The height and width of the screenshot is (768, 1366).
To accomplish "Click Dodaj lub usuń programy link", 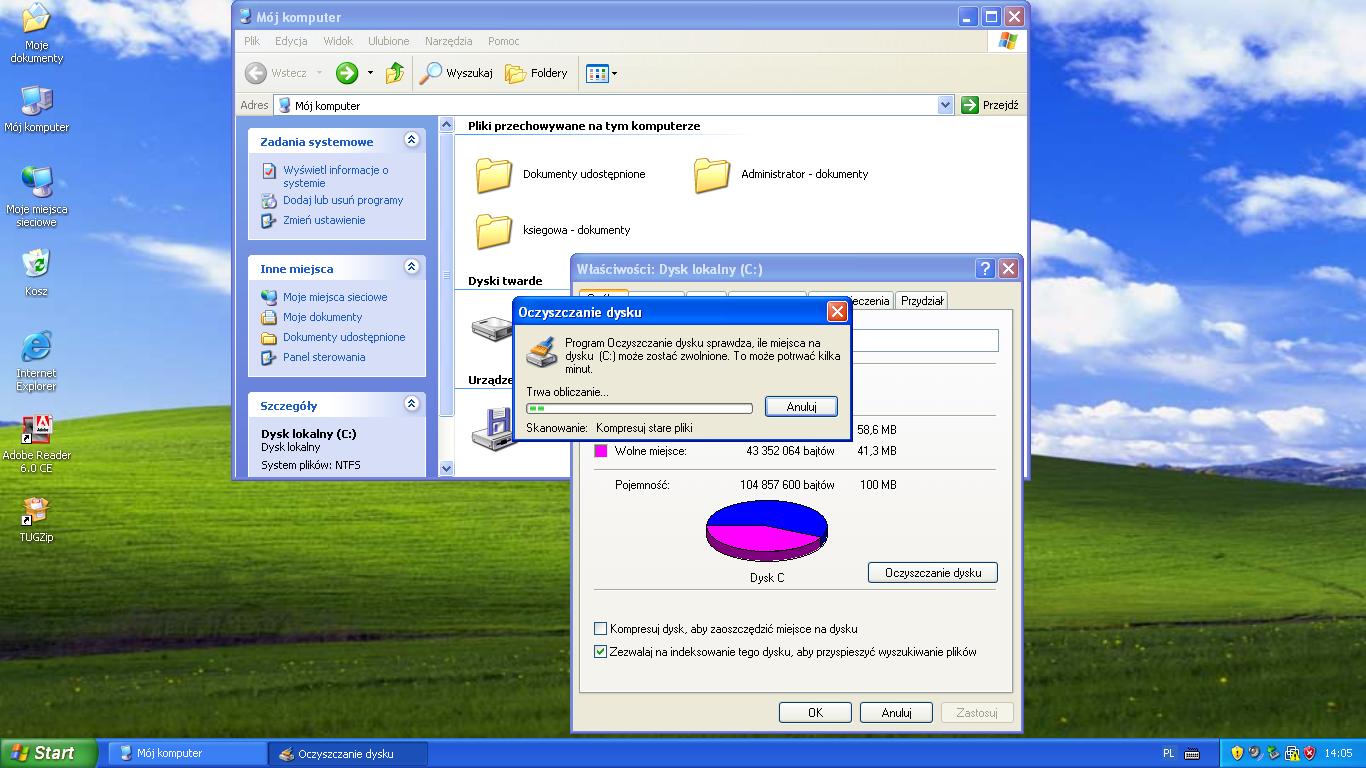I will [x=343, y=200].
